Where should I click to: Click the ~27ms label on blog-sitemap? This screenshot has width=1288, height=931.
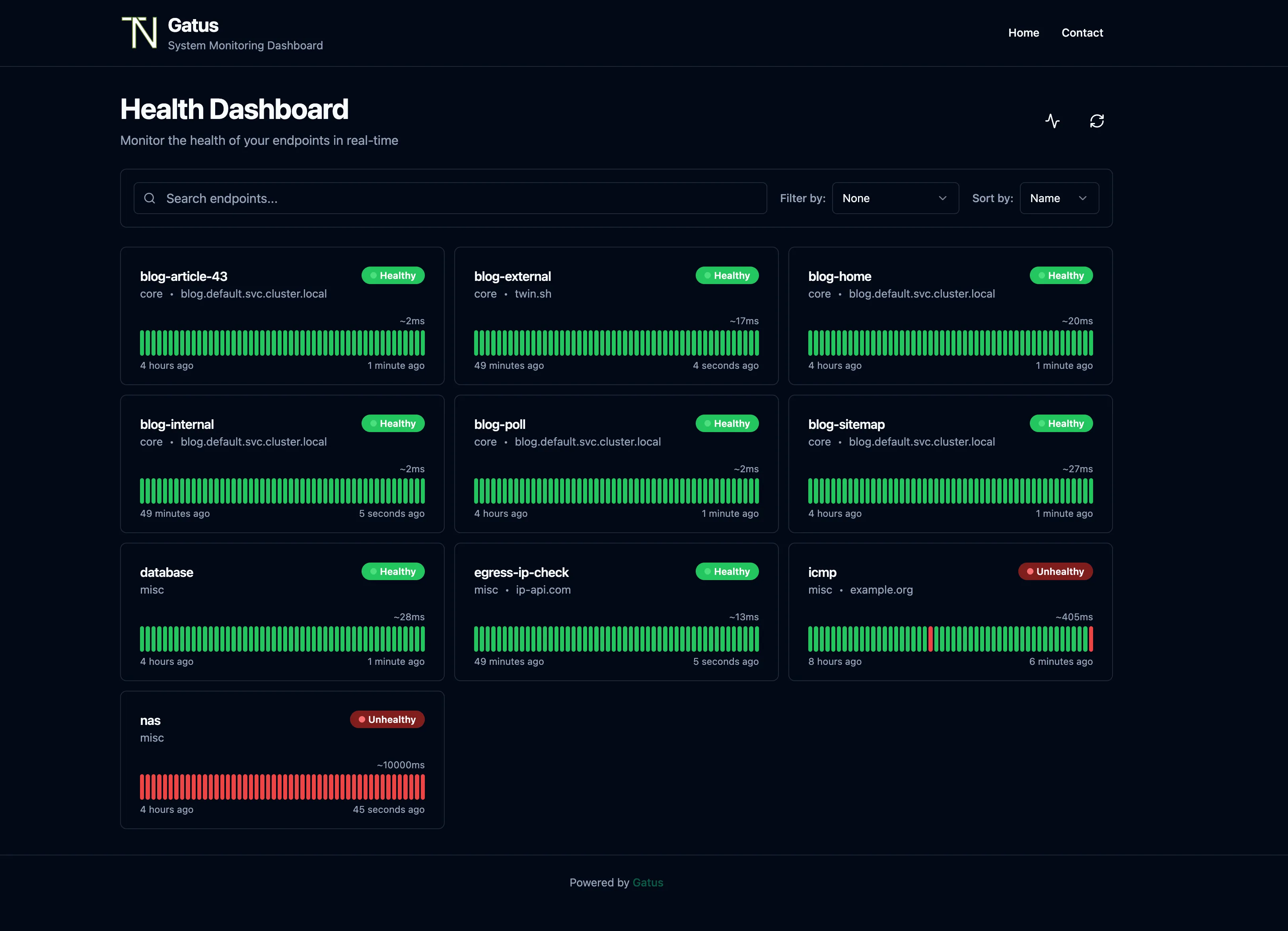1077,469
